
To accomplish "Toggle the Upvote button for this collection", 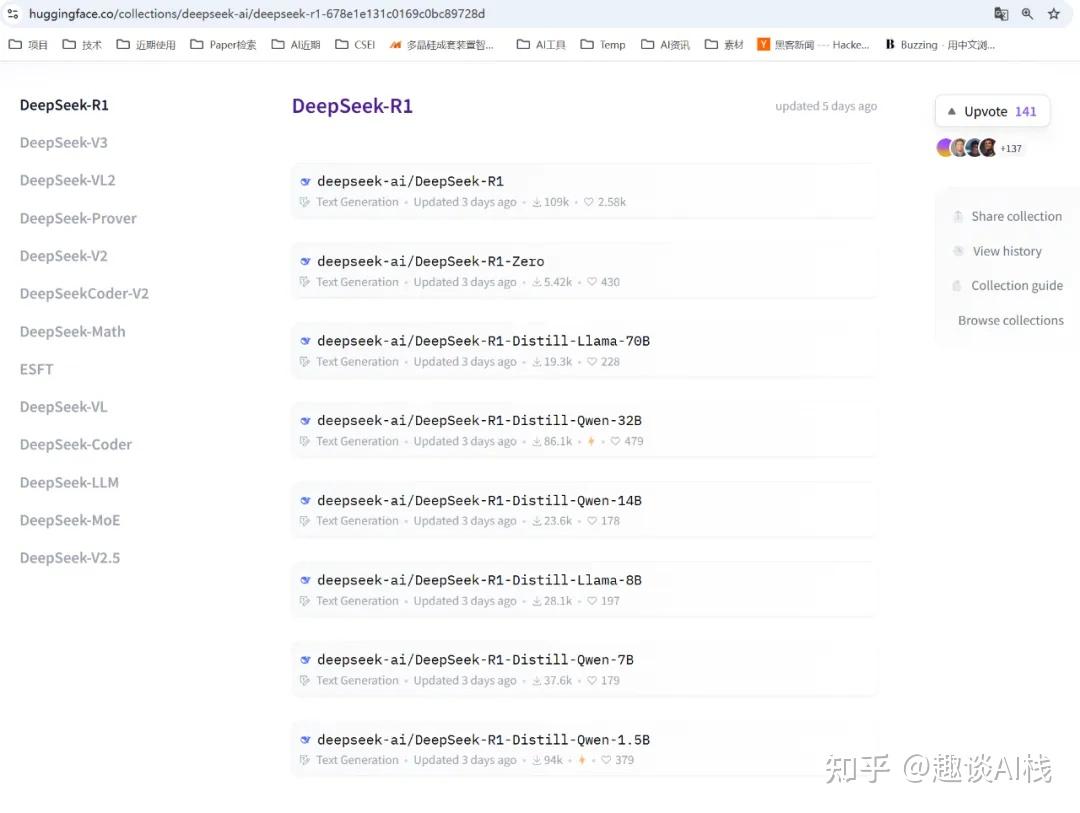I will [x=991, y=111].
